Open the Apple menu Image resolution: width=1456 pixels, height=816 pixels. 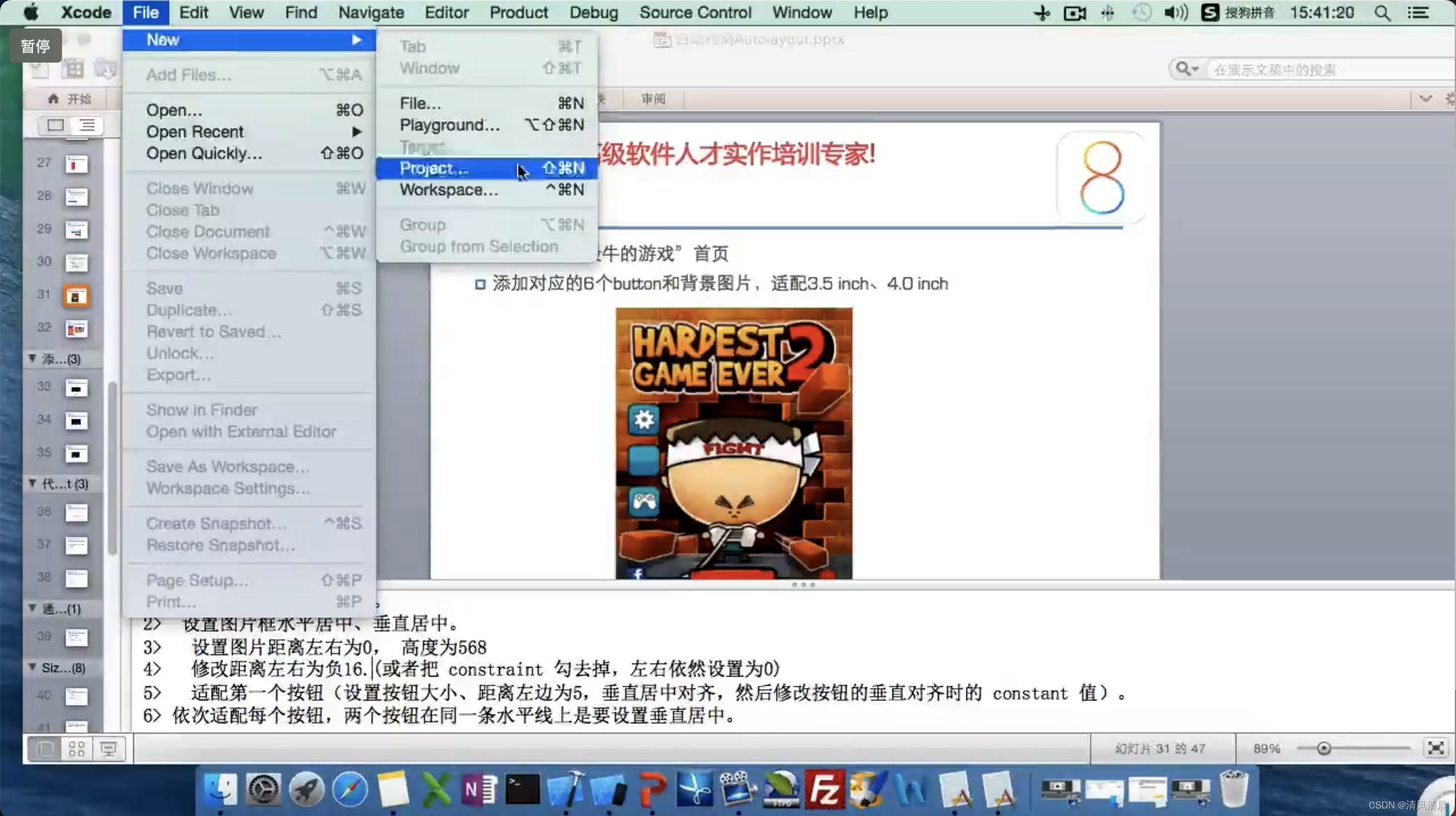tap(31, 13)
